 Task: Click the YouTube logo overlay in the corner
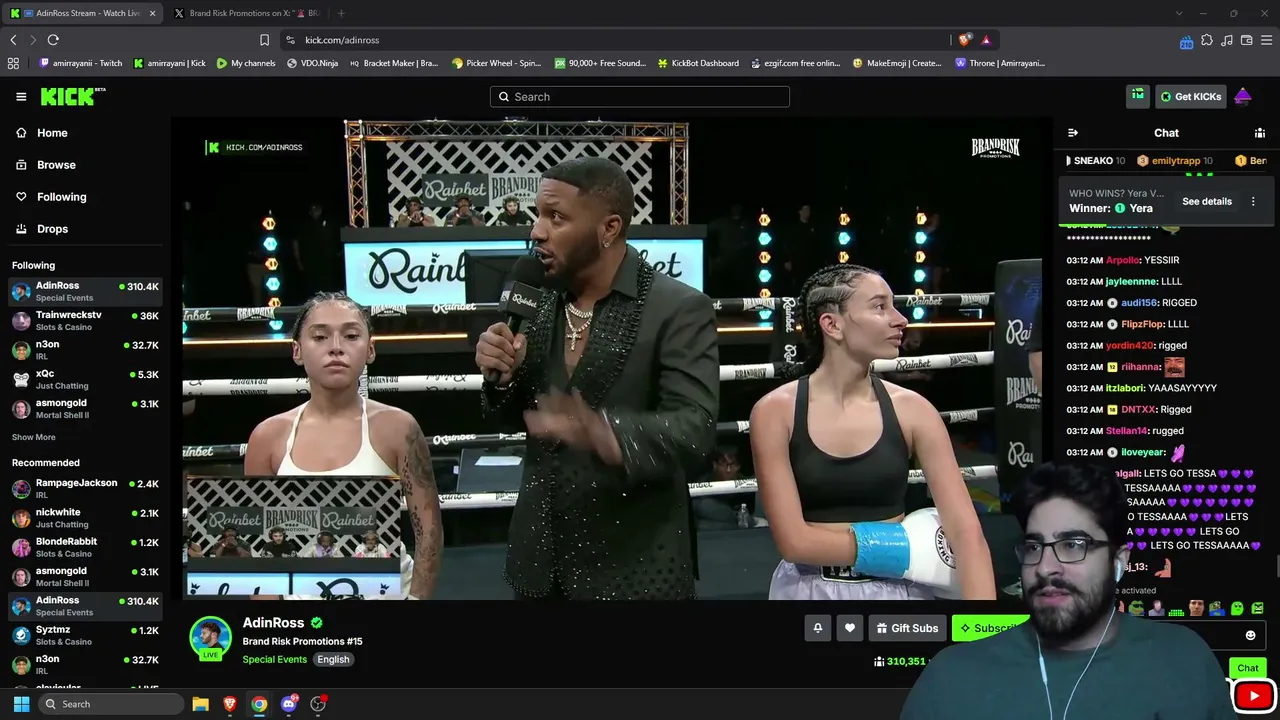click(1253, 695)
